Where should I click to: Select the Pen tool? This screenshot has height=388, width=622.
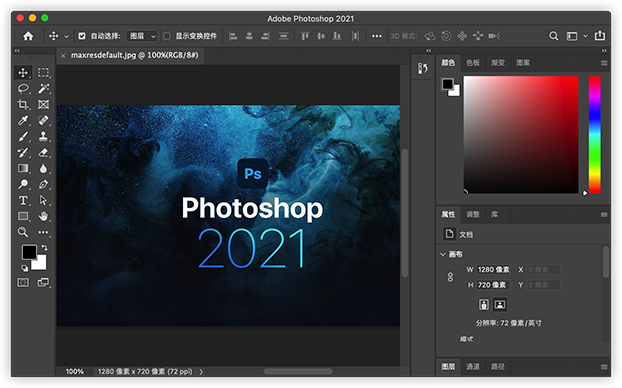[x=43, y=184]
